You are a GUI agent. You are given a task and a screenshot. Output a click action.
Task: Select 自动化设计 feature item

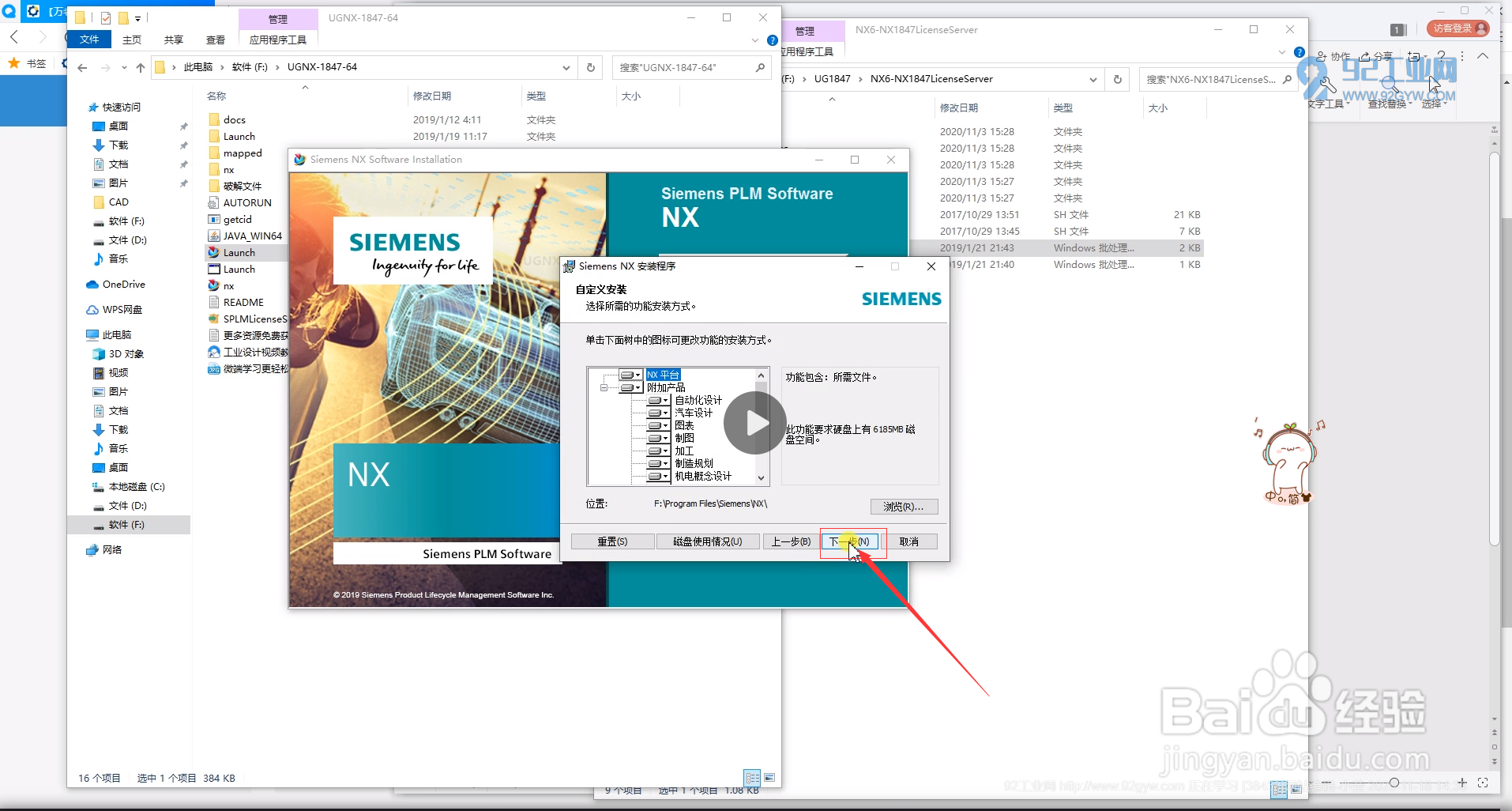coord(698,400)
